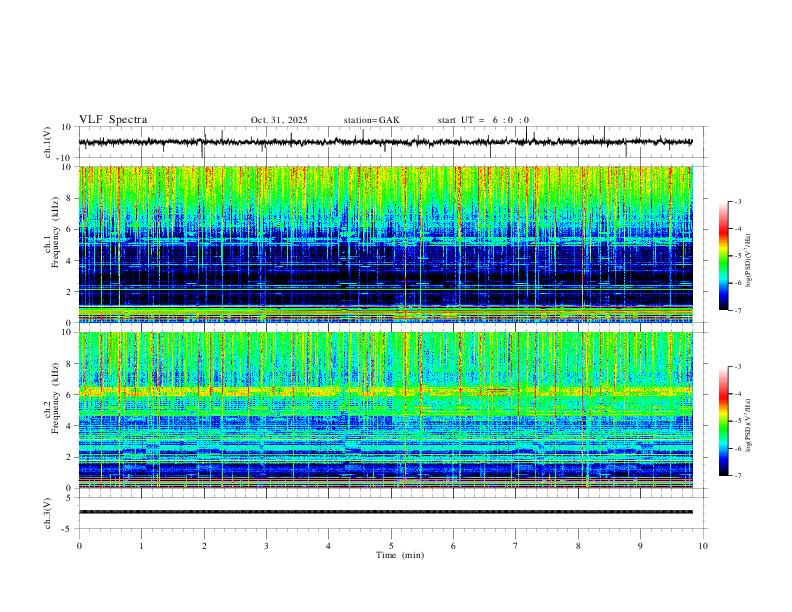
Task: Click the time axis tick label '1'
Action: tap(141, 546)
